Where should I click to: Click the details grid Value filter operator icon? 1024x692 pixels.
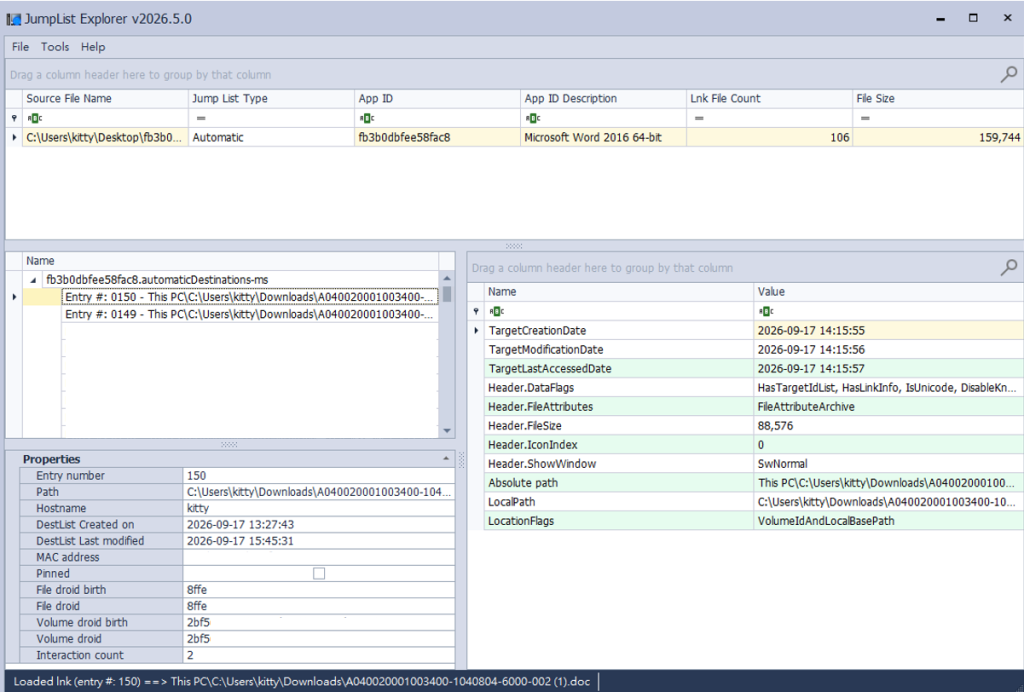point(765,311)
